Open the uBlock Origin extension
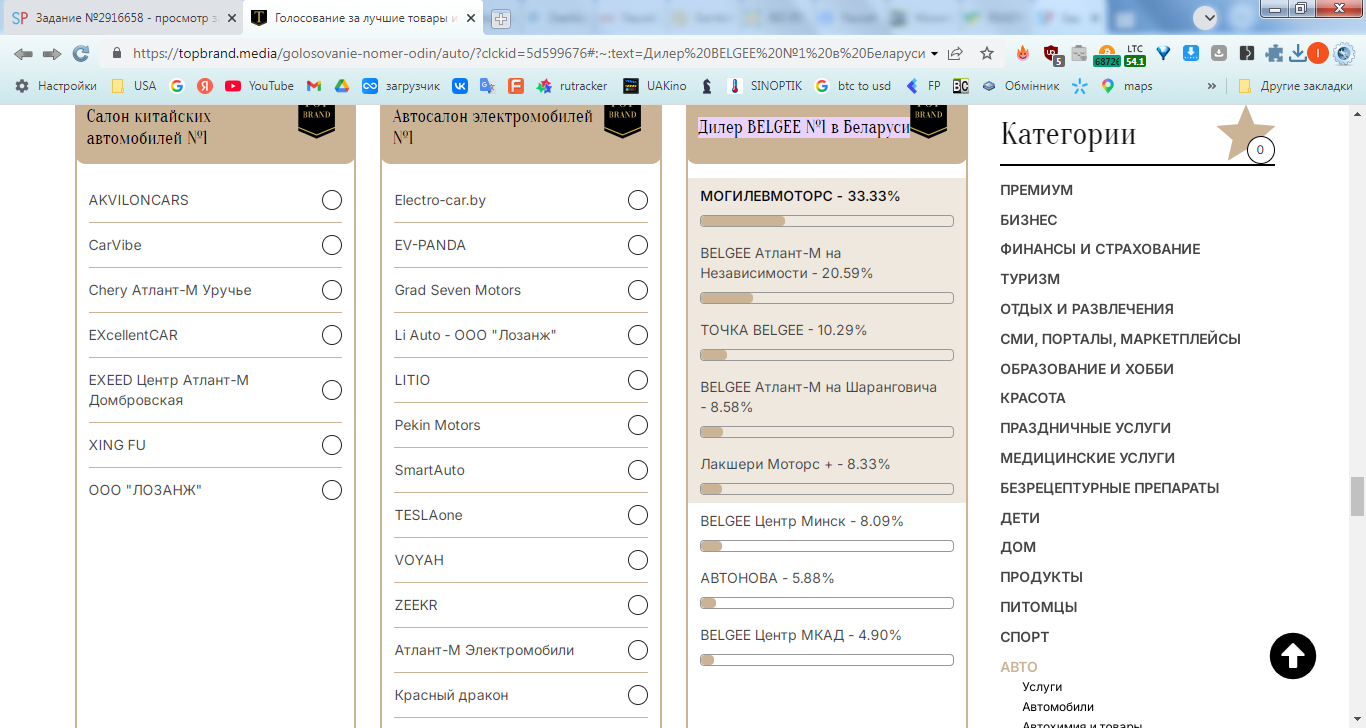 tap(1052, 54)
